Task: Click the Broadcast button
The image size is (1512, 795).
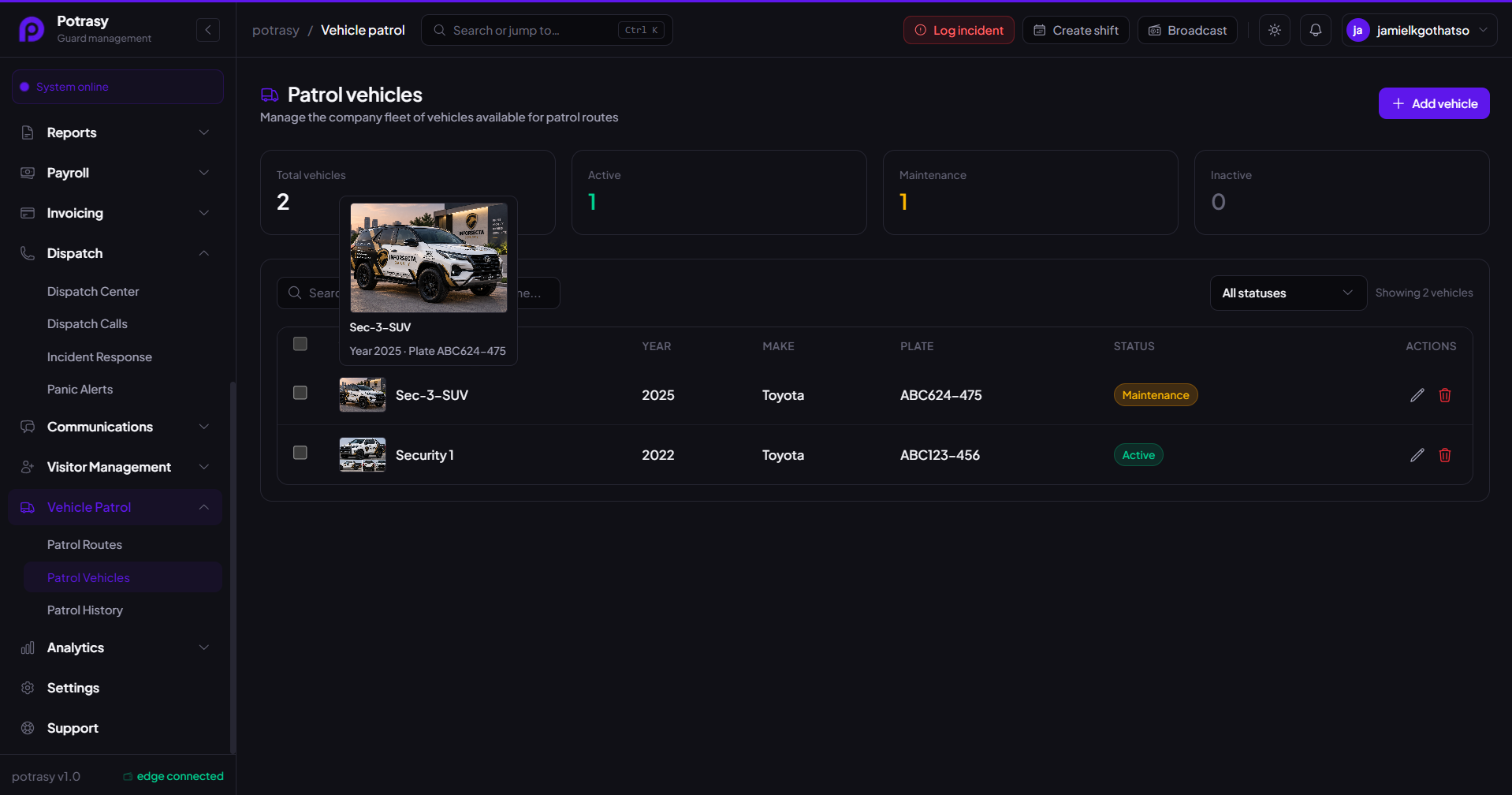Action: point(1187,30)
